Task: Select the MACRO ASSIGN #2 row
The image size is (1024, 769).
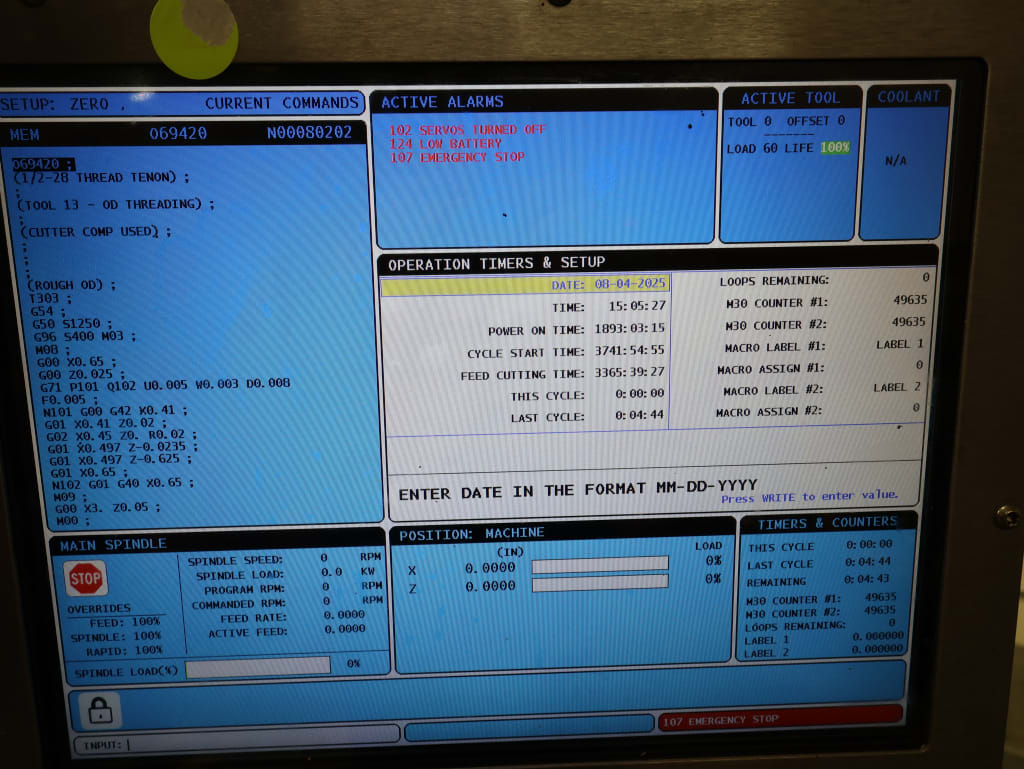Action: tap(818, 411)
